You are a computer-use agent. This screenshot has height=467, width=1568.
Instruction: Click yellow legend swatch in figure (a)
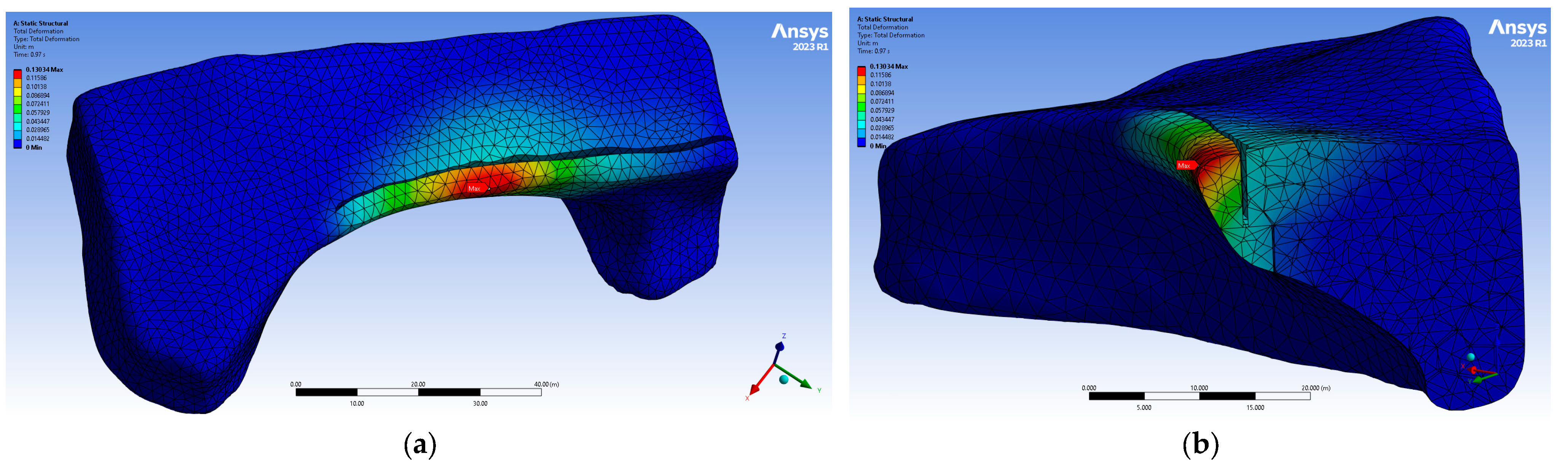click(18, 91)
